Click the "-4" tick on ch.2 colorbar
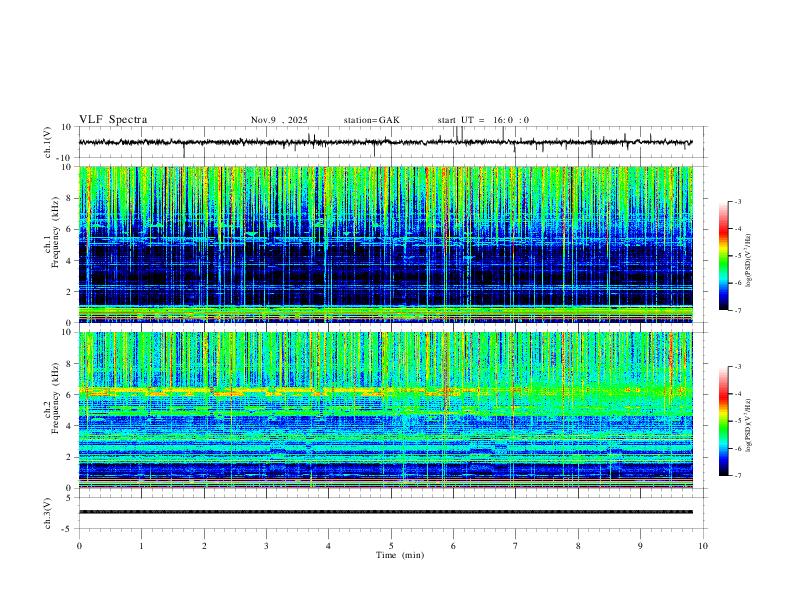The image size is (792, 612). click(x=737, y=394)
